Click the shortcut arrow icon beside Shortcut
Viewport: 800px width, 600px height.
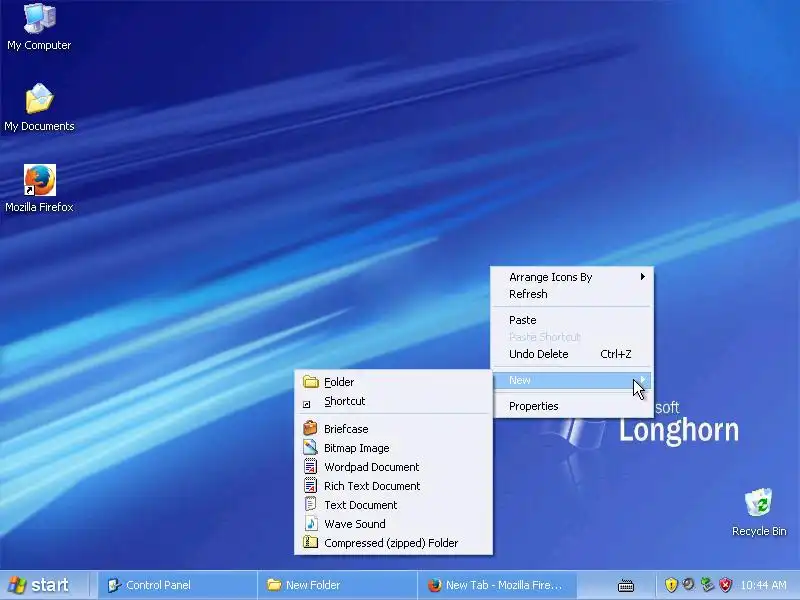(307, 404)
